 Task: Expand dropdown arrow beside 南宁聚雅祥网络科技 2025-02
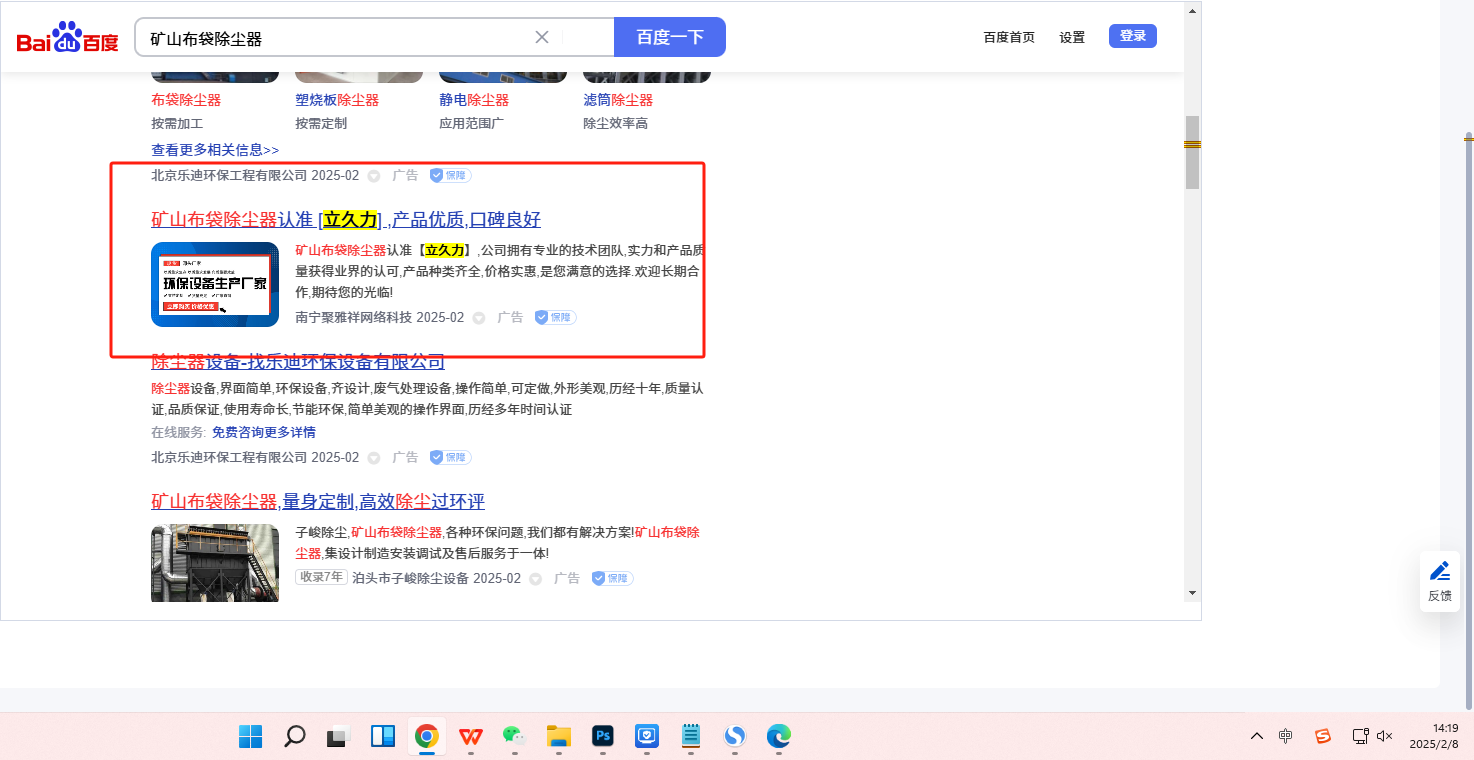pyautogui.click(x=479, y=318)
